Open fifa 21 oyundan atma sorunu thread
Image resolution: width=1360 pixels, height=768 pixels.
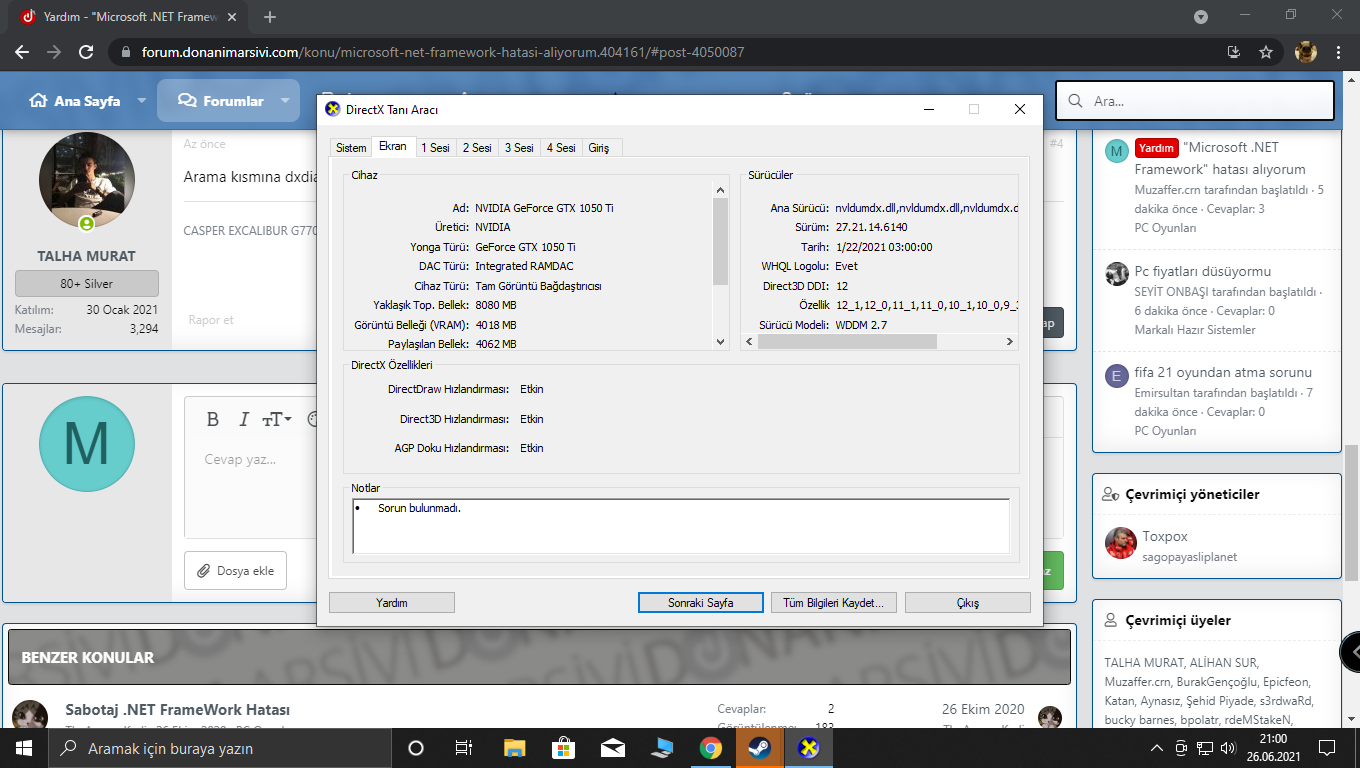pos(1223,373)
